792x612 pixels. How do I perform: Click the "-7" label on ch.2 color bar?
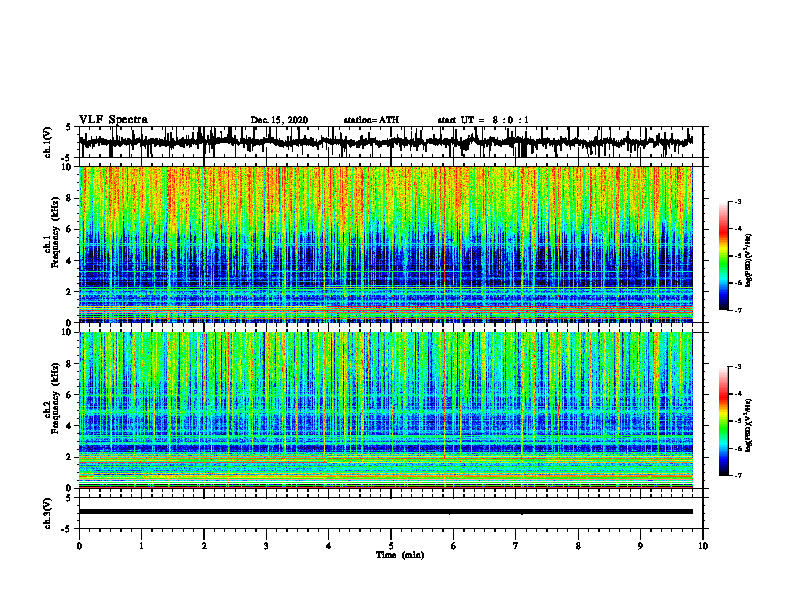738,476
